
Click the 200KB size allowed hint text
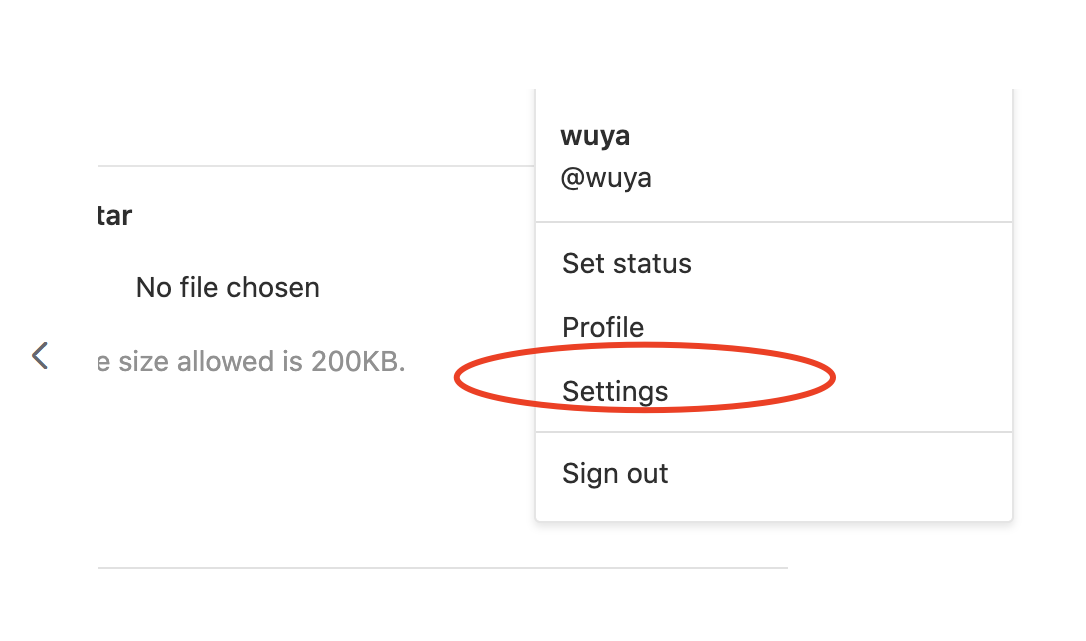252,361
